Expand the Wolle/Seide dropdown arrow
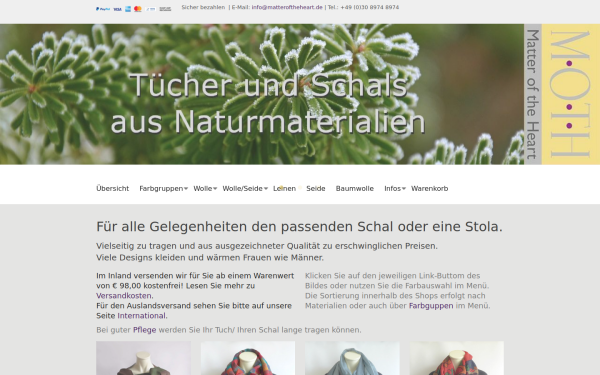The height and width of the screenshot is (375, 600). click(266, 189)
